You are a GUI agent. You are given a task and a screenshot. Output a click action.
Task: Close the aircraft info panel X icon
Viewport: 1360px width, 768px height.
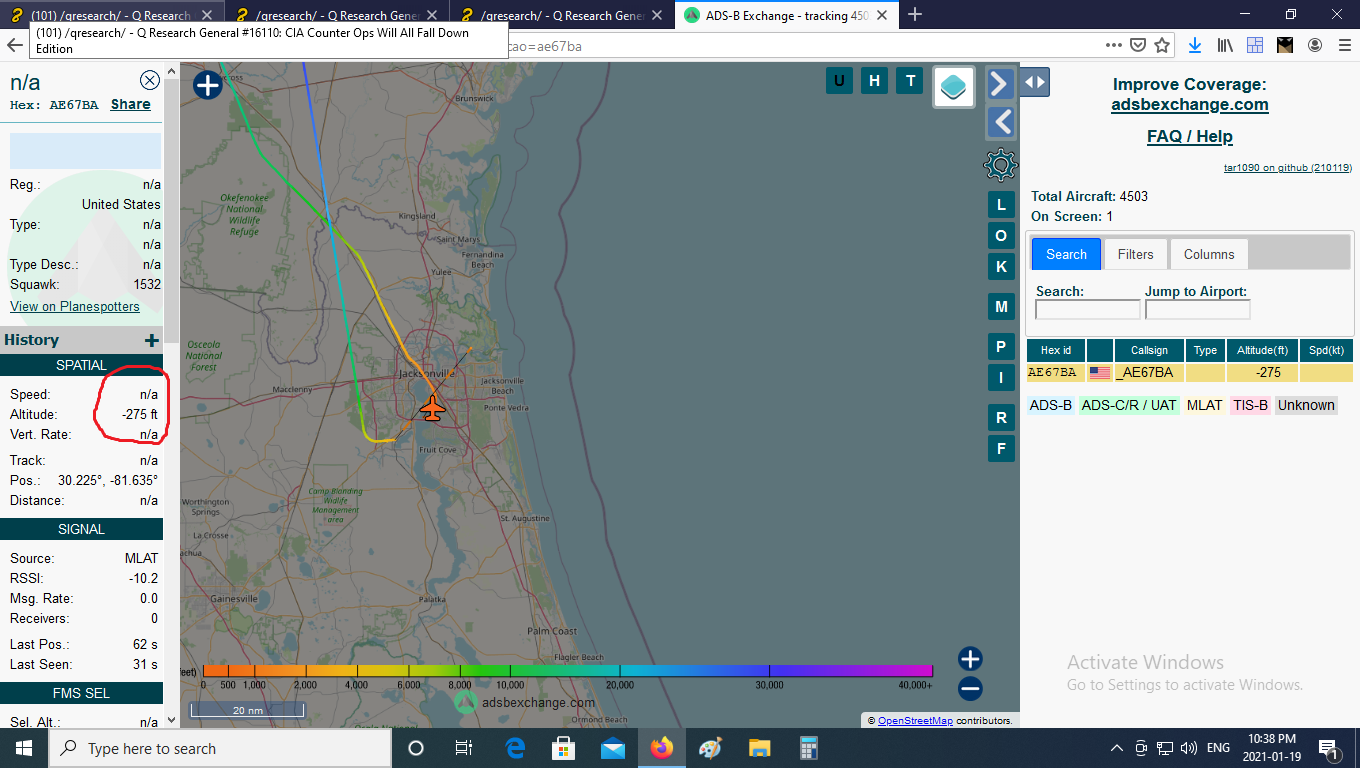[150, 81]
